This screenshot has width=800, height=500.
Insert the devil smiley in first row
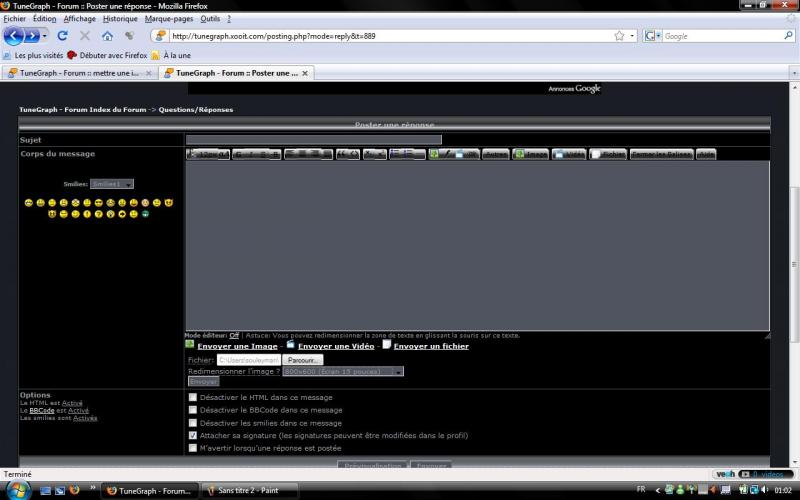click(169, 203)
